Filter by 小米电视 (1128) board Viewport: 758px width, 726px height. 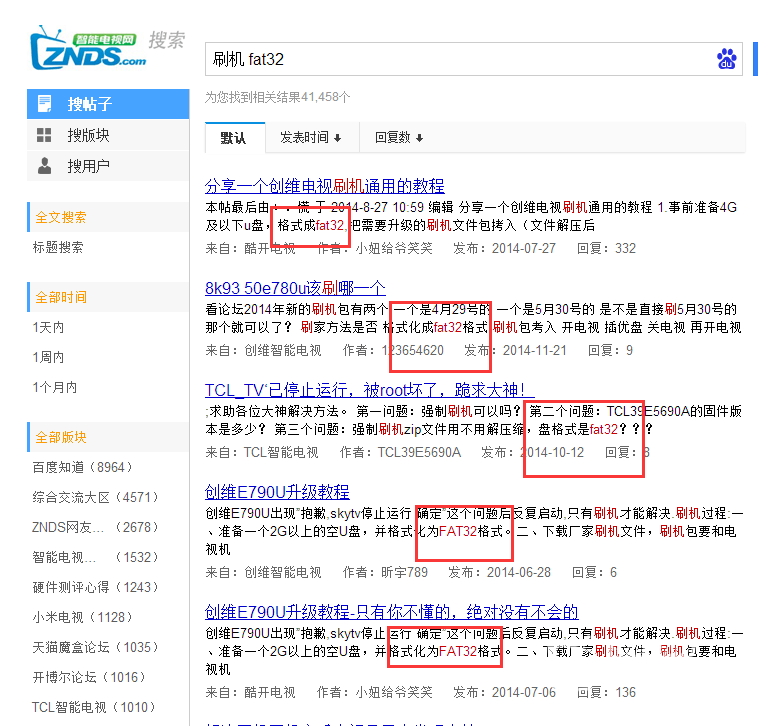(82, 617)
